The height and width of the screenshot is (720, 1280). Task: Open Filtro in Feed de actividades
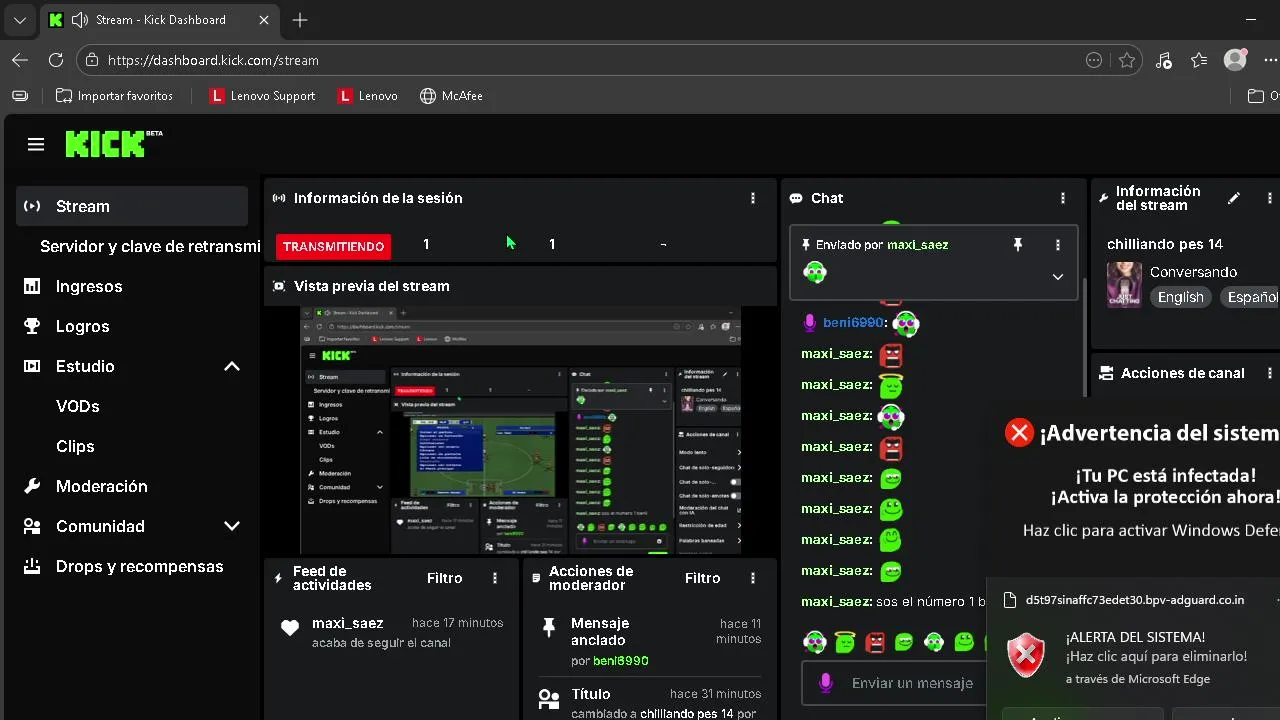(x=445, y=578)
